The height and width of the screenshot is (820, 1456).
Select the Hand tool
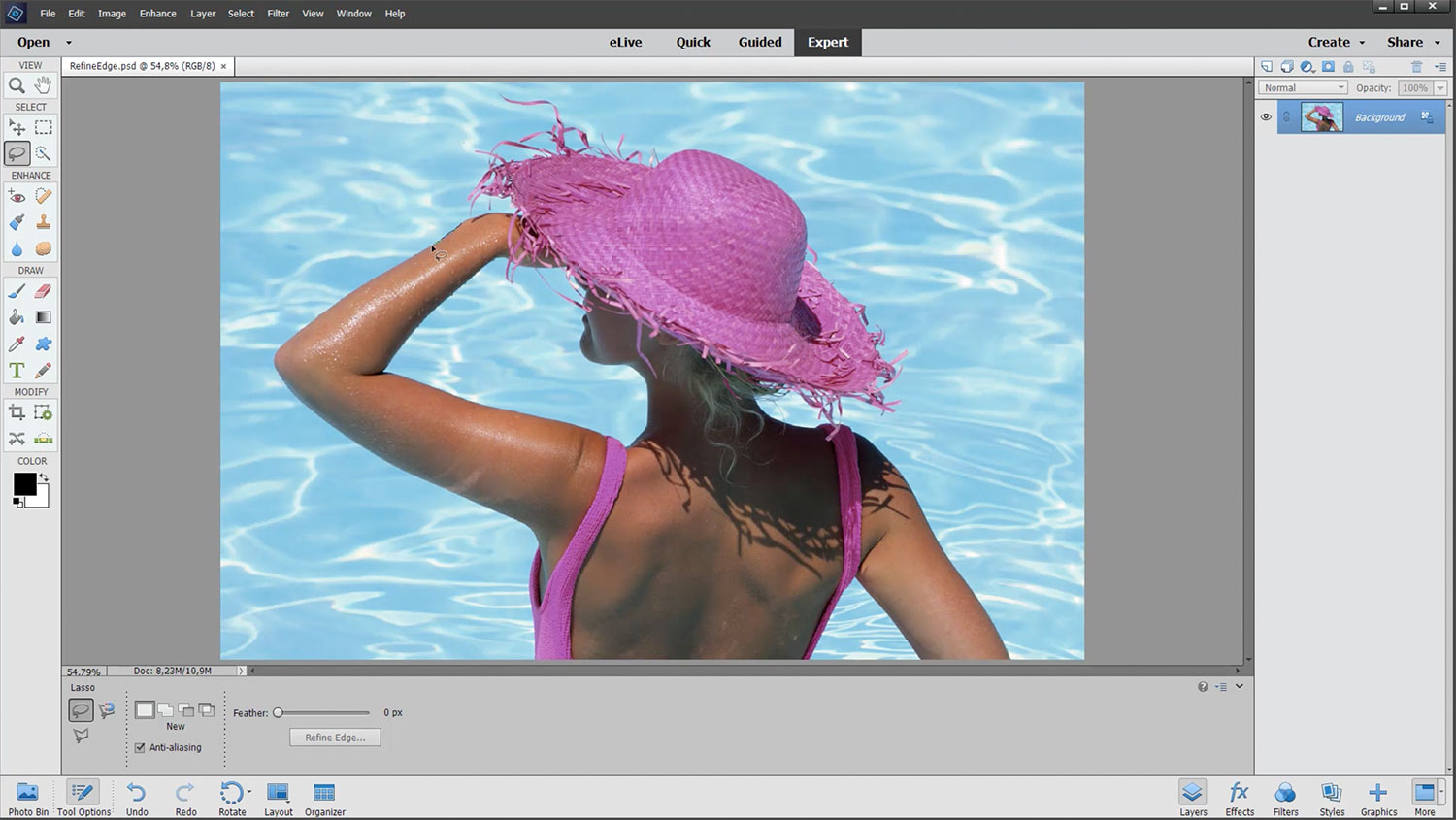pyautogui.click(x=43, y=85)
